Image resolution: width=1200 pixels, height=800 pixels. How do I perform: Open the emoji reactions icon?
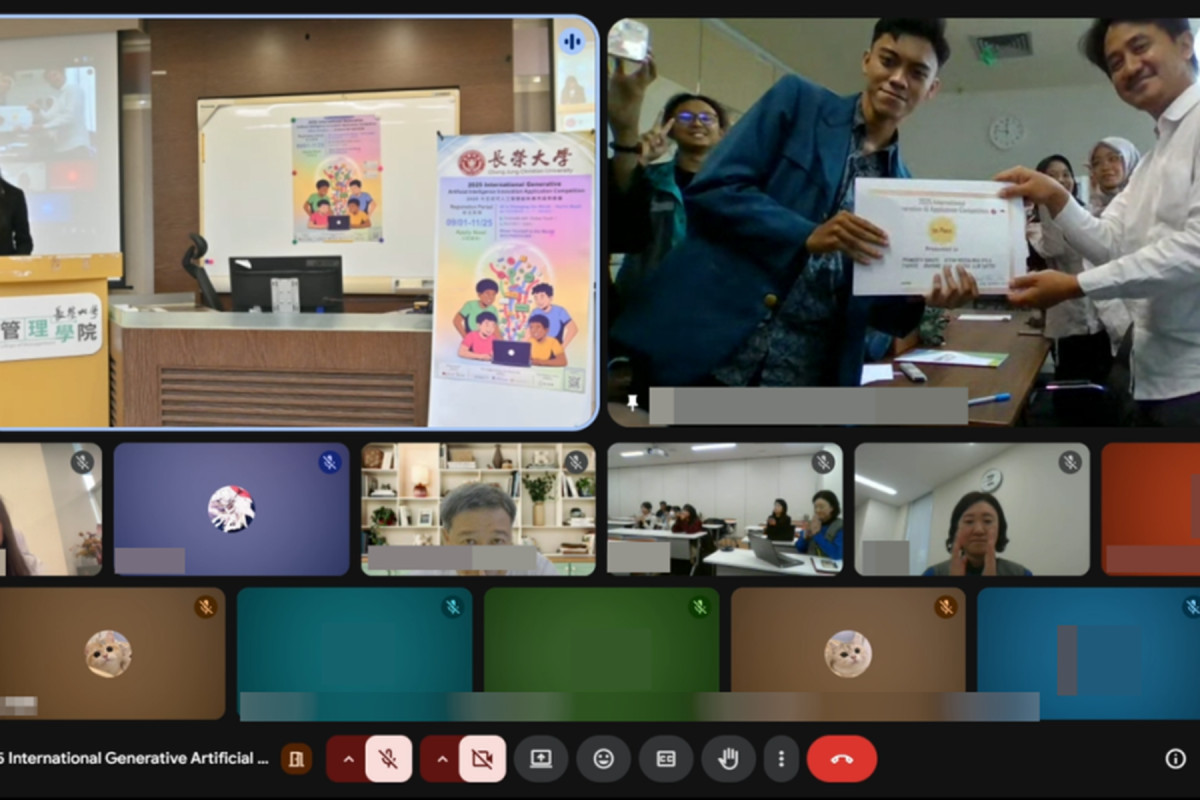point(604,759)
